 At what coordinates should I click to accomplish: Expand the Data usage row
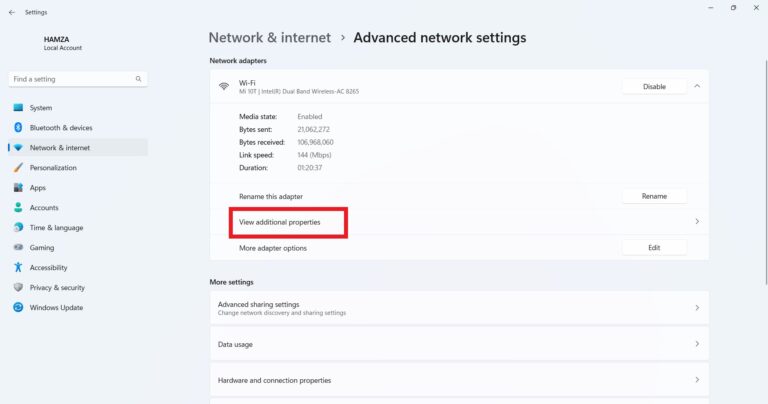pyautogui.click(x=697, y=344)
